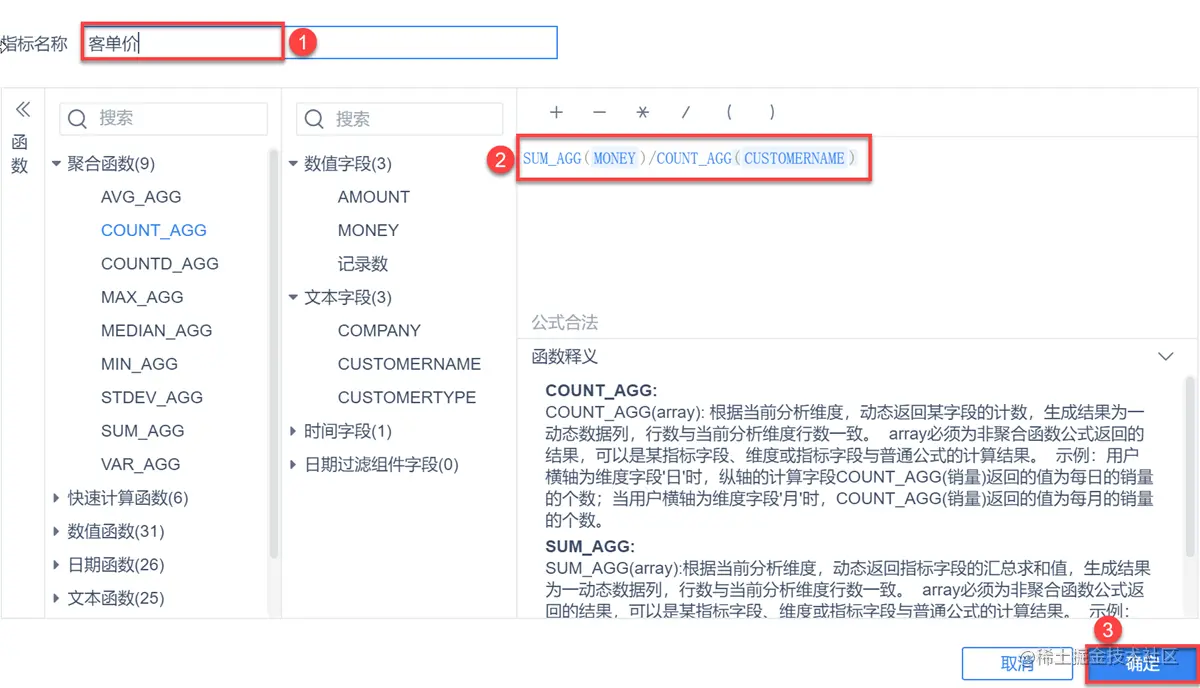Click the search magnifier in the function panel
1200x688 pixels.
pos(77,118)
